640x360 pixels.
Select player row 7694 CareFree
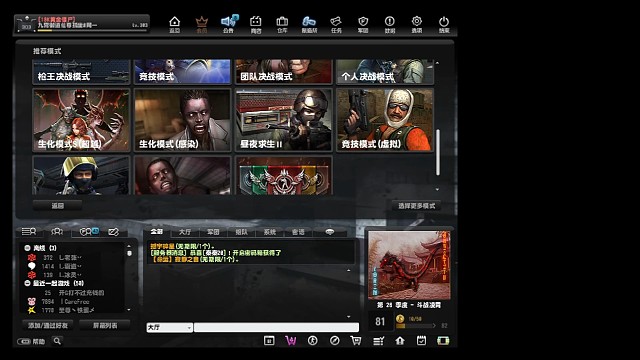[73, 302]
